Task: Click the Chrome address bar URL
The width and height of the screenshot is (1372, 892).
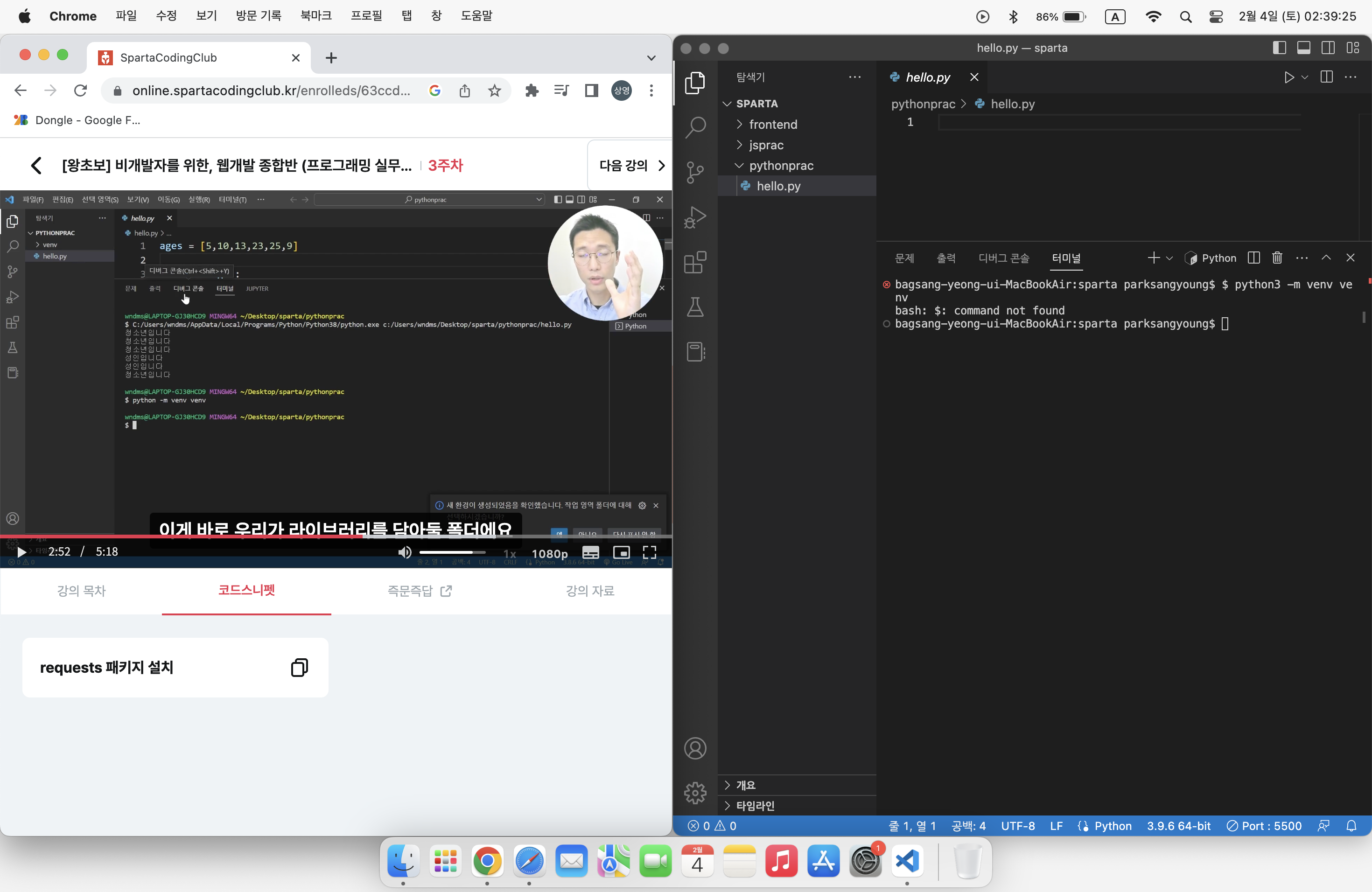Action: [x=271, y=91]
